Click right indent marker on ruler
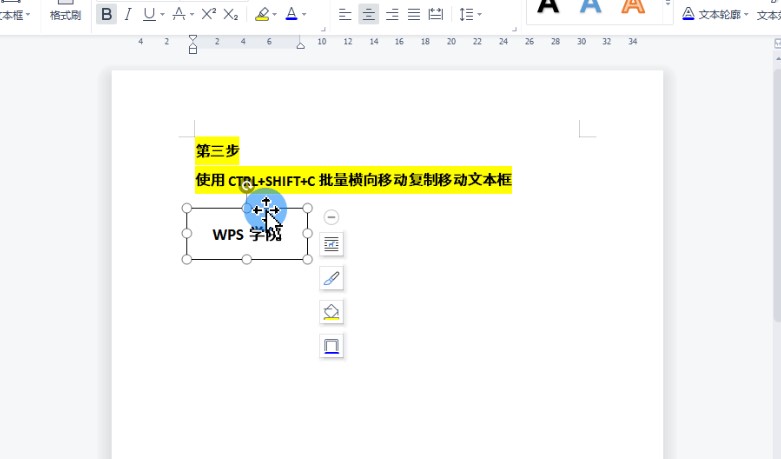Image resolution: width=781 pixels, height=459 pixels. [x=300, y=45]
